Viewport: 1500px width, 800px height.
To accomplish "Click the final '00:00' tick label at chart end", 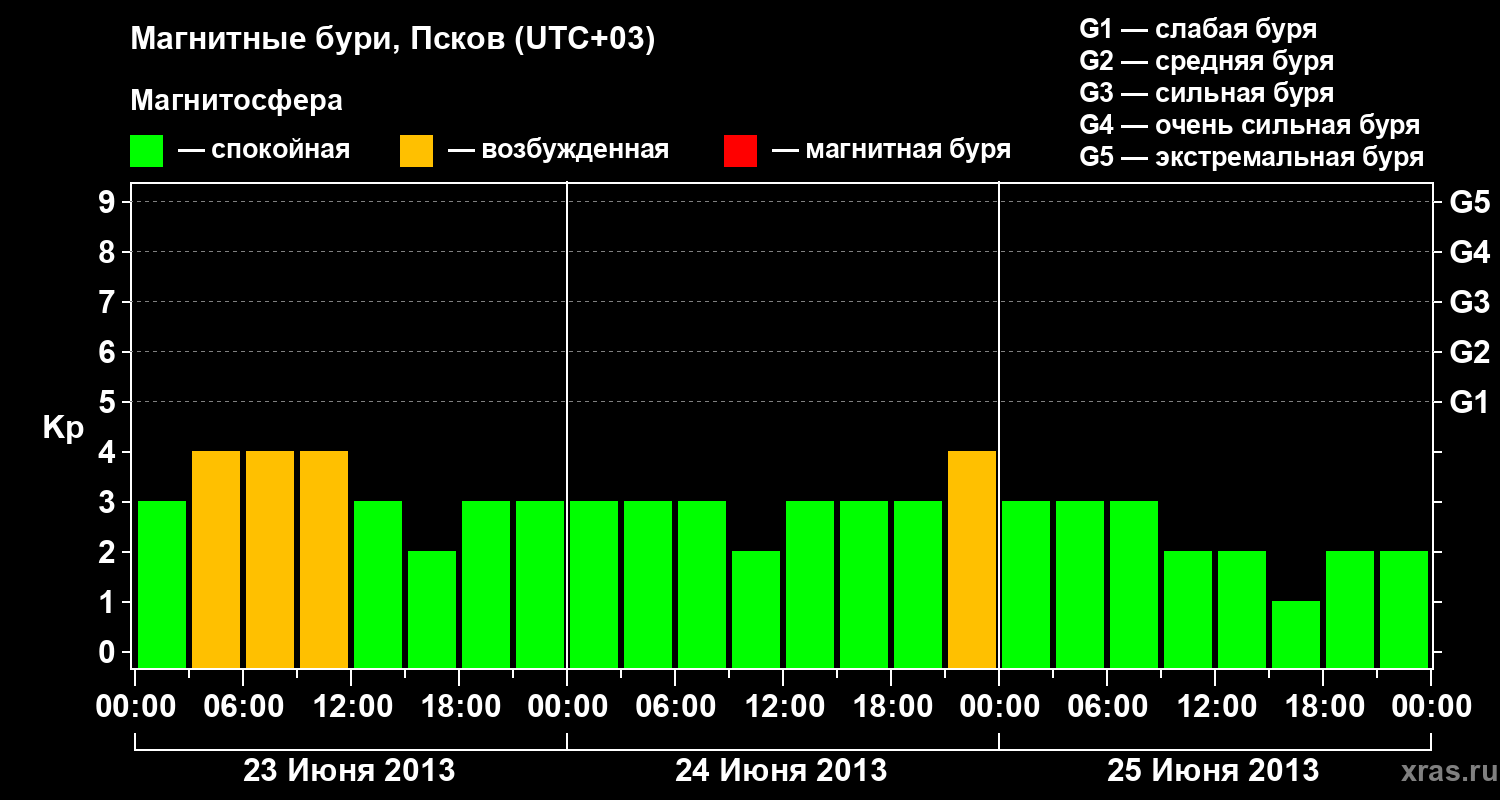I will click(x=1431, y=707).
